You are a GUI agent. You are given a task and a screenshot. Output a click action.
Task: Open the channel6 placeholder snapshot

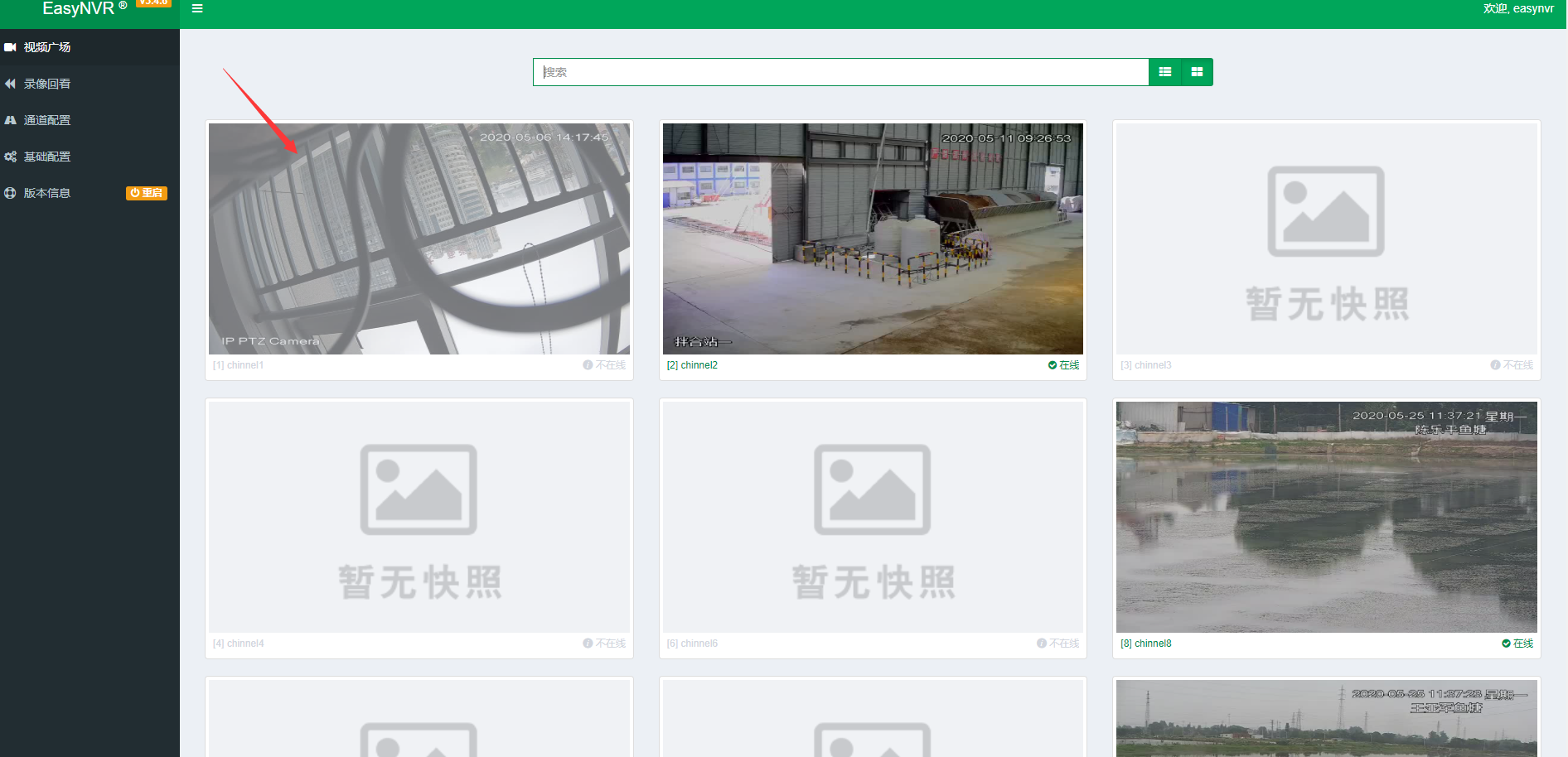coord(873,518)
